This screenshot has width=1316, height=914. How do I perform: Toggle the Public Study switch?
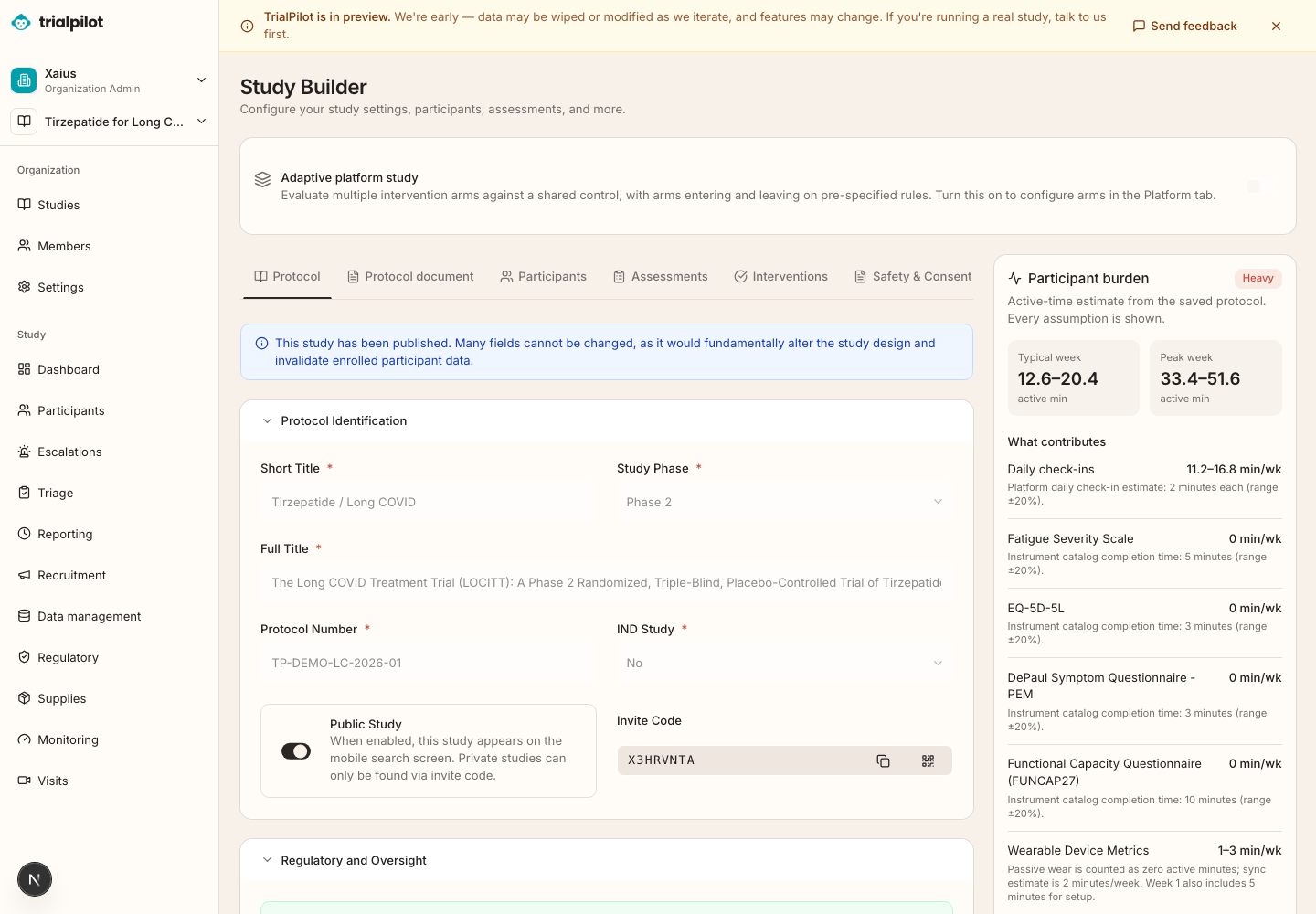296,751
